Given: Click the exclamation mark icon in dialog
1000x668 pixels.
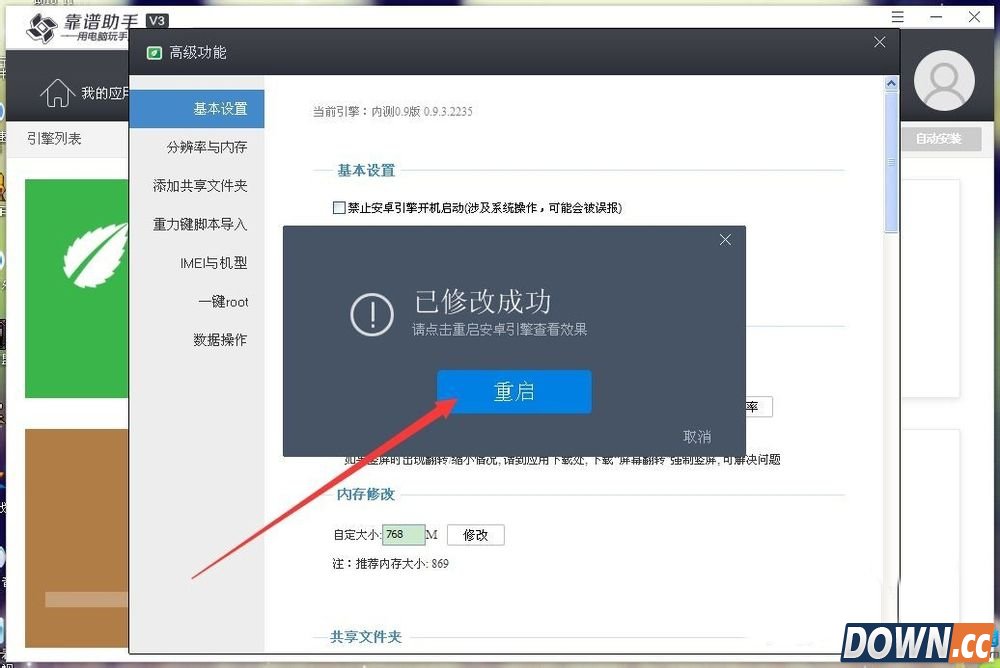Looking at the screenshot, I should tap(371, 315).
